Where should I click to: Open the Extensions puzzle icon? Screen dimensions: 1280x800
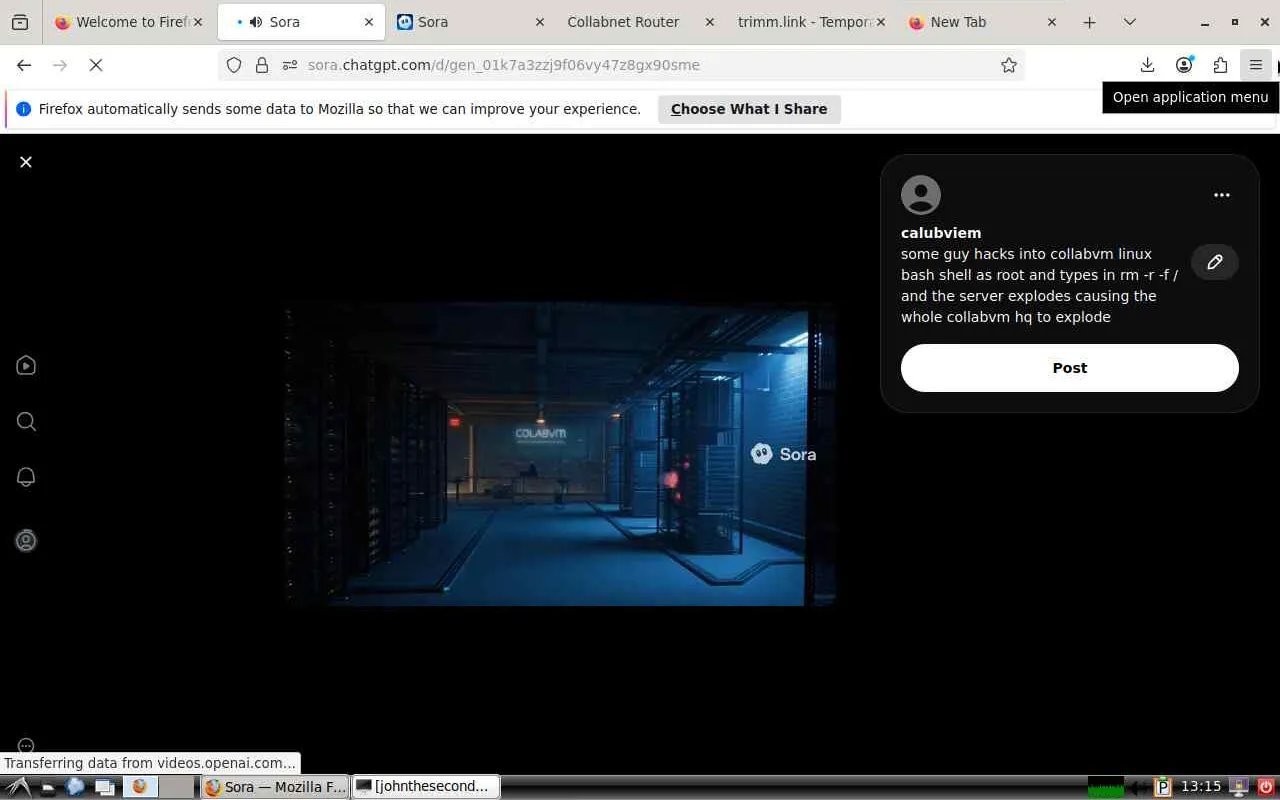point(1220,65)
